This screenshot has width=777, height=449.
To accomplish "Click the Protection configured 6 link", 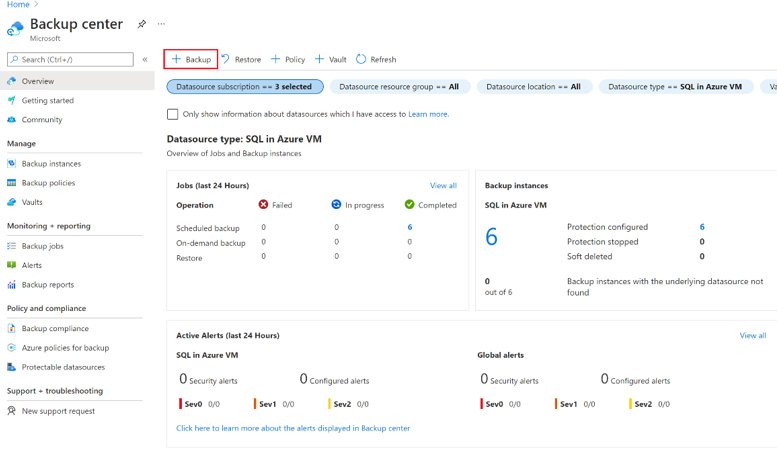I will [x=702, y=226].
